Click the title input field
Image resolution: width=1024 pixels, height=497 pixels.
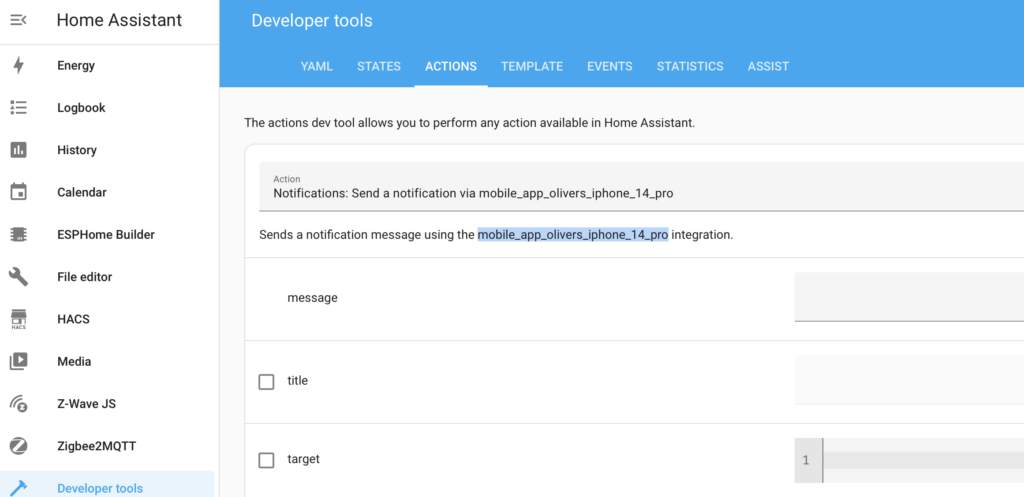click(909, 379)
